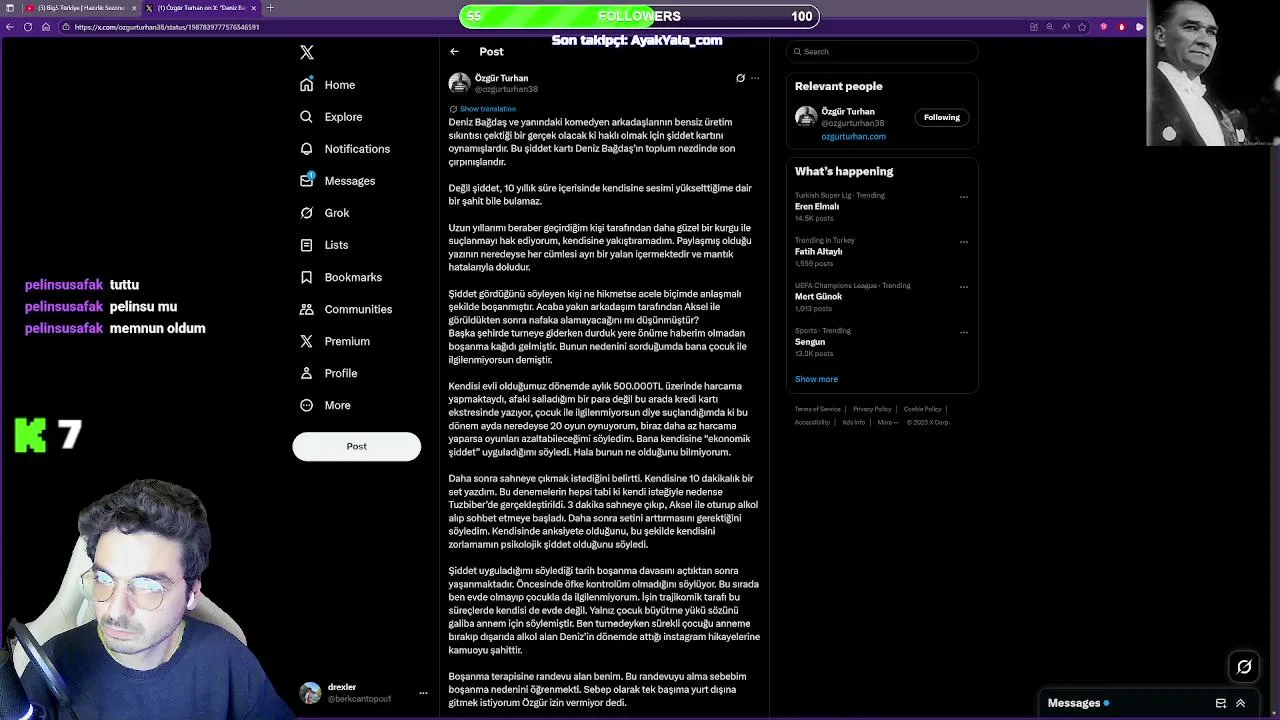This screenshot has width=1280, height=720.
Task: Open the Lists icon in sidebar
Action: (307, 245)
